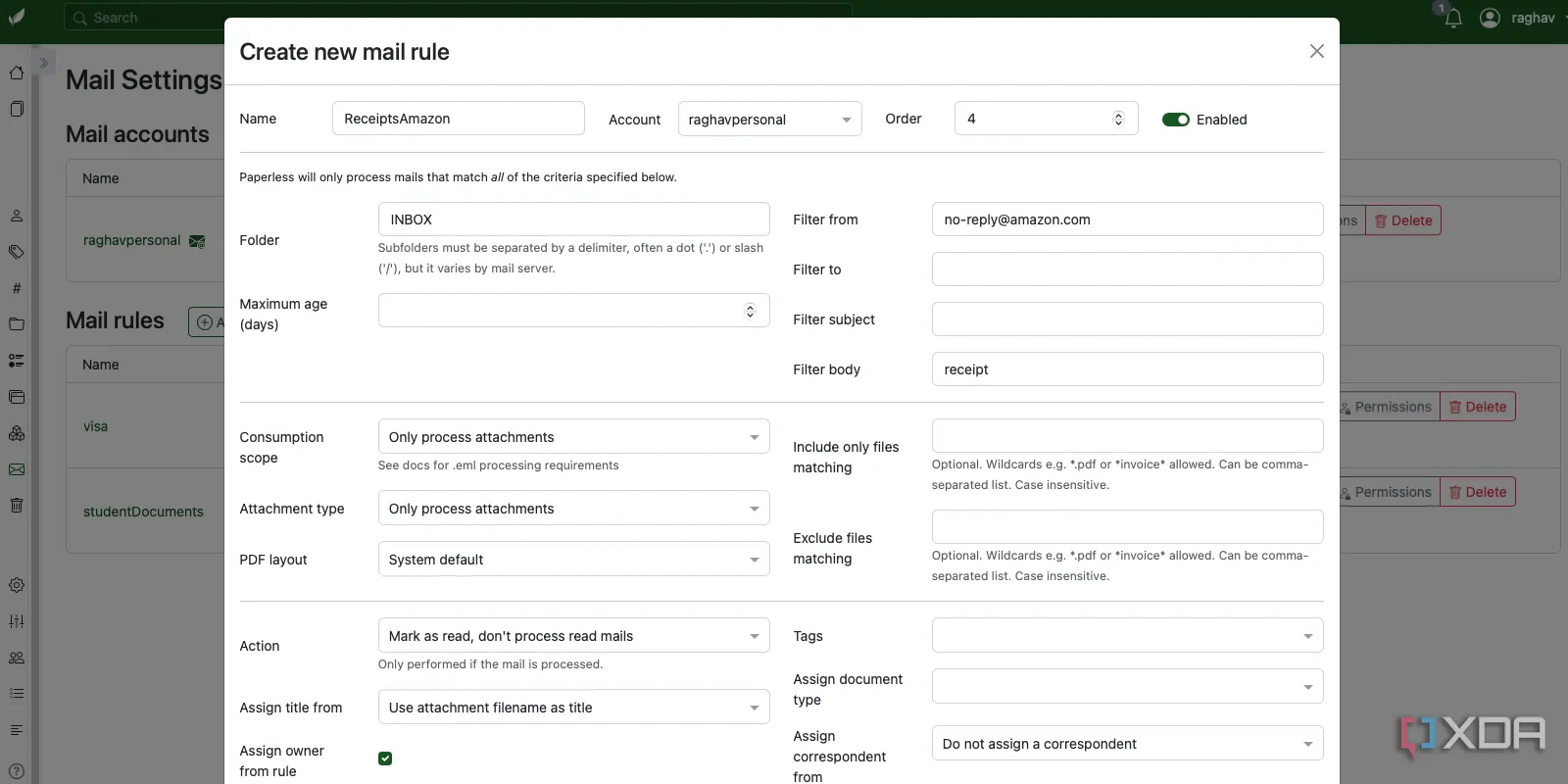Viewport: 1568px width, 784px height.
Task: Open Logs text-lines icon in sidebar
Action: 17,730
